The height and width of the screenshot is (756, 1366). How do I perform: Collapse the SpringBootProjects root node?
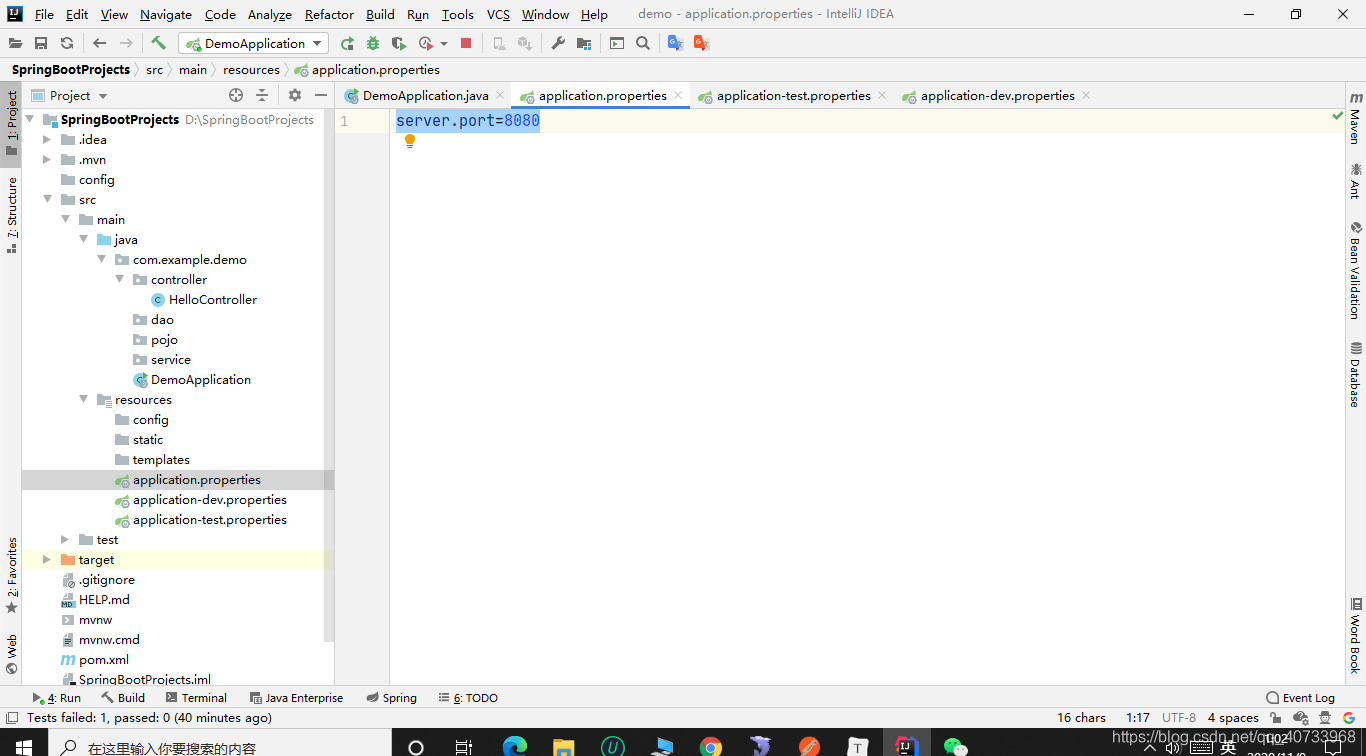29,119
